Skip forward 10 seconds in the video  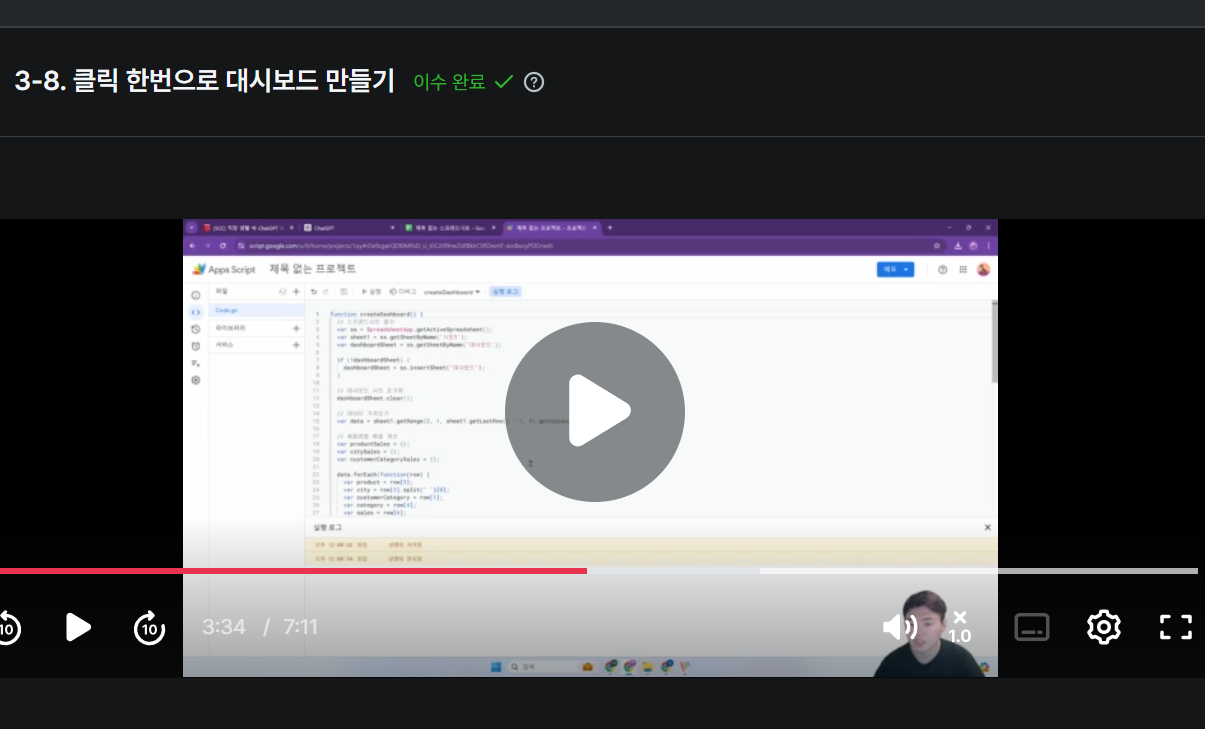point(150,628)
